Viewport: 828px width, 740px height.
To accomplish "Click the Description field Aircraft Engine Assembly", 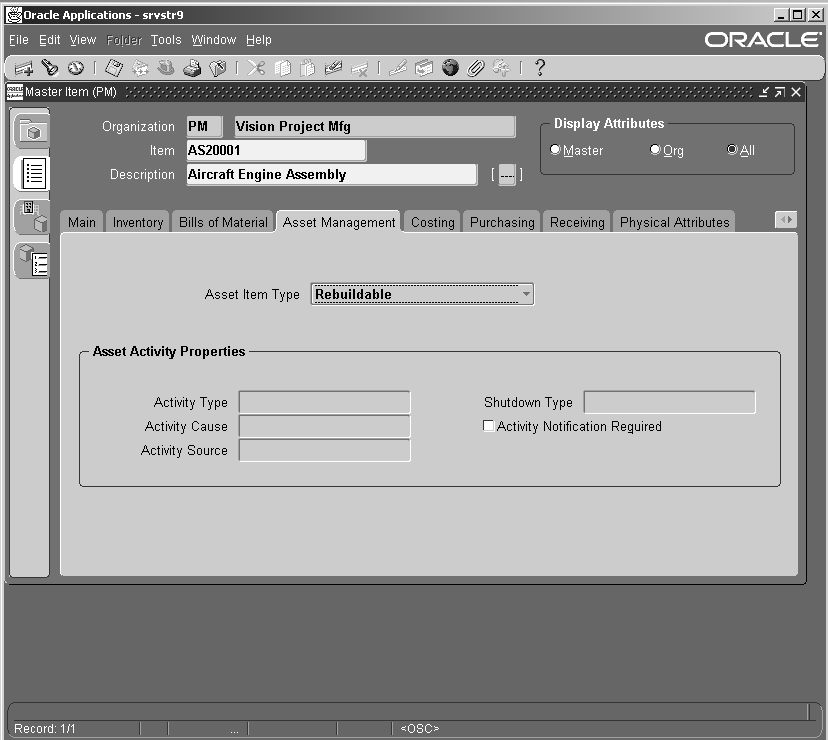I will click(x=332, y=174).
